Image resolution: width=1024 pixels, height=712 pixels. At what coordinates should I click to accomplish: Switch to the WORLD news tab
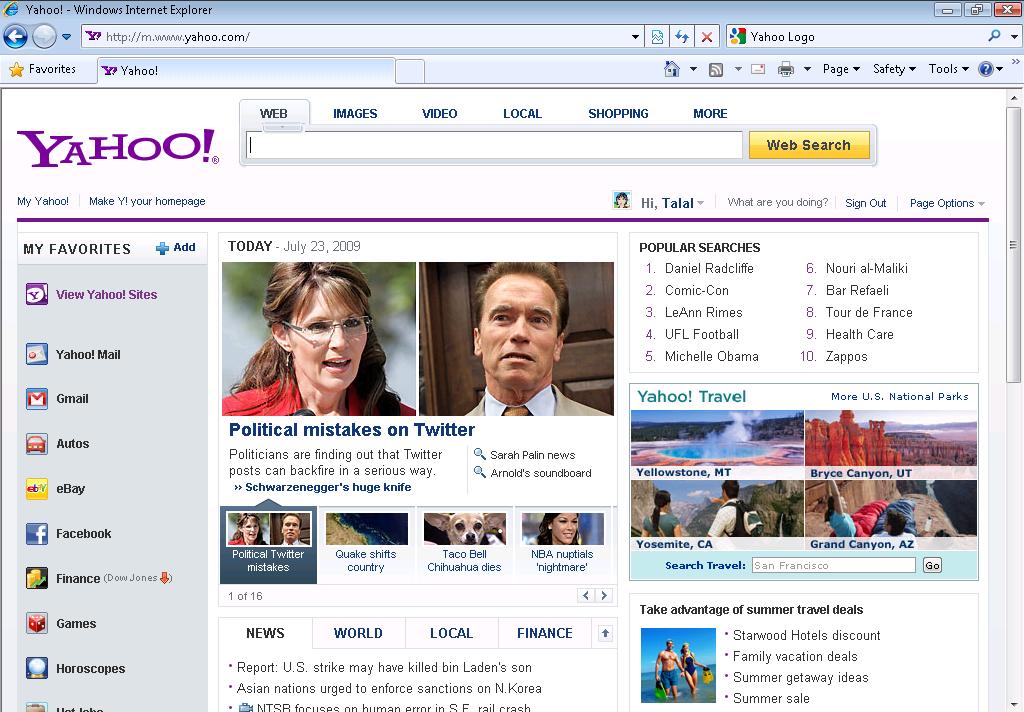coord(358,633)
